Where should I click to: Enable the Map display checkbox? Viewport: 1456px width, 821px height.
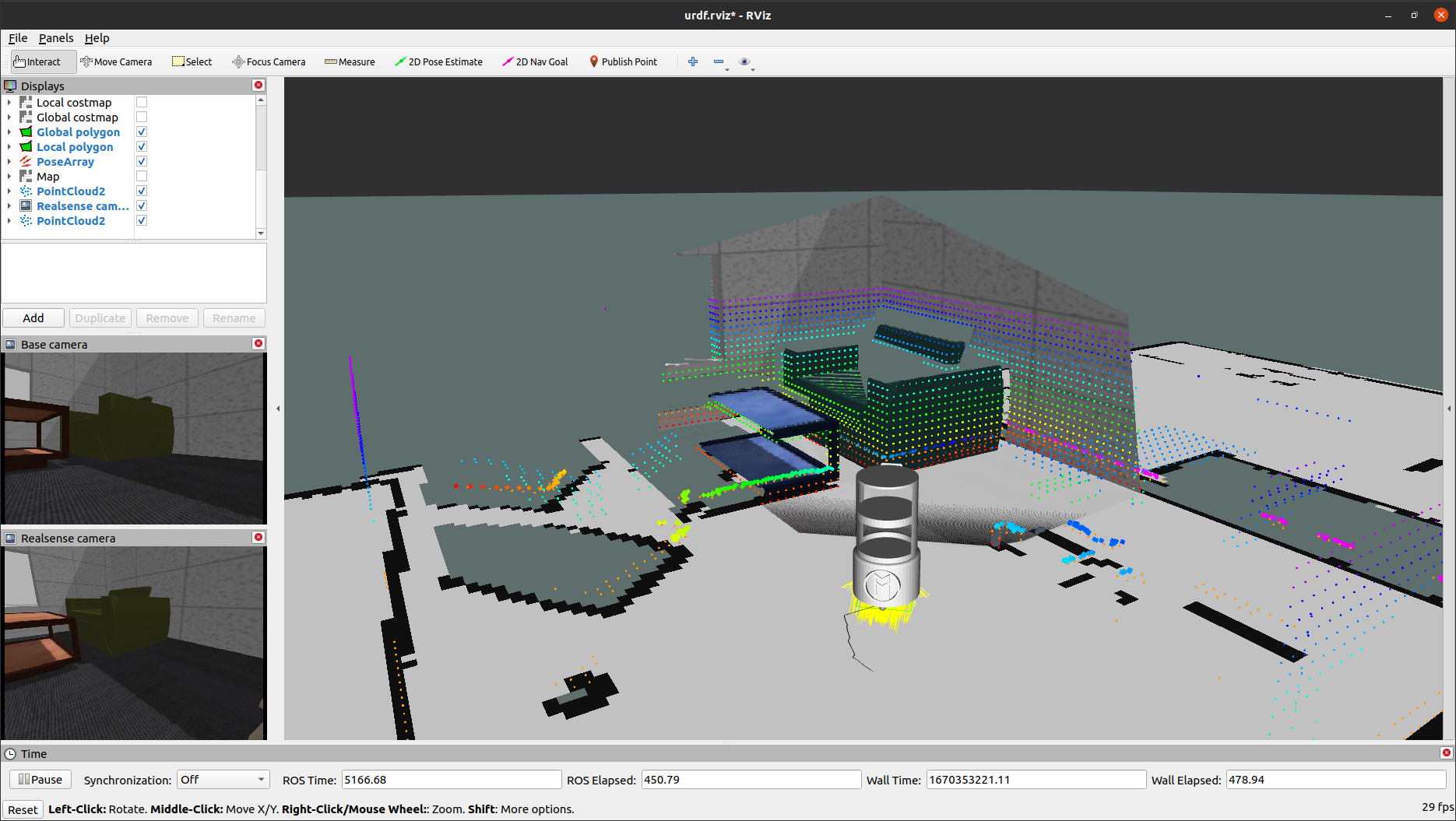[x=142, y=176]
